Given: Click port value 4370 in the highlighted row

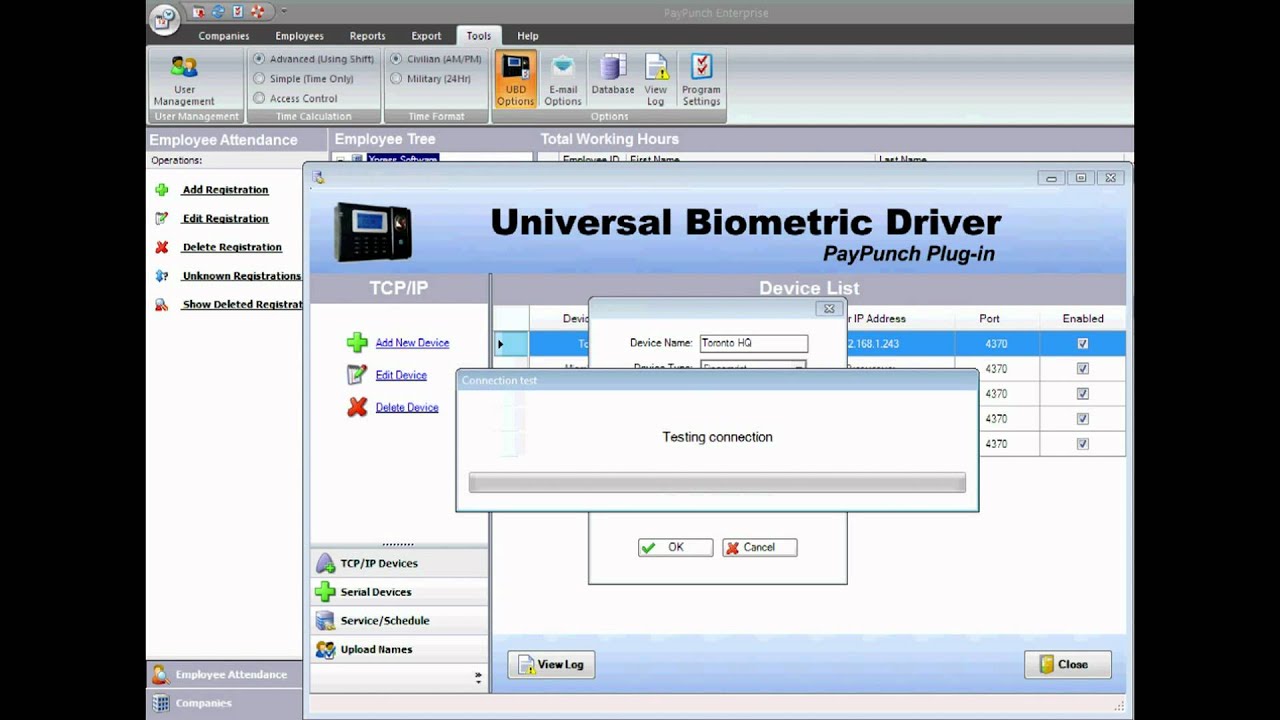Looking at the screenshot, I should pyautogui.click(x=996, y=344).
